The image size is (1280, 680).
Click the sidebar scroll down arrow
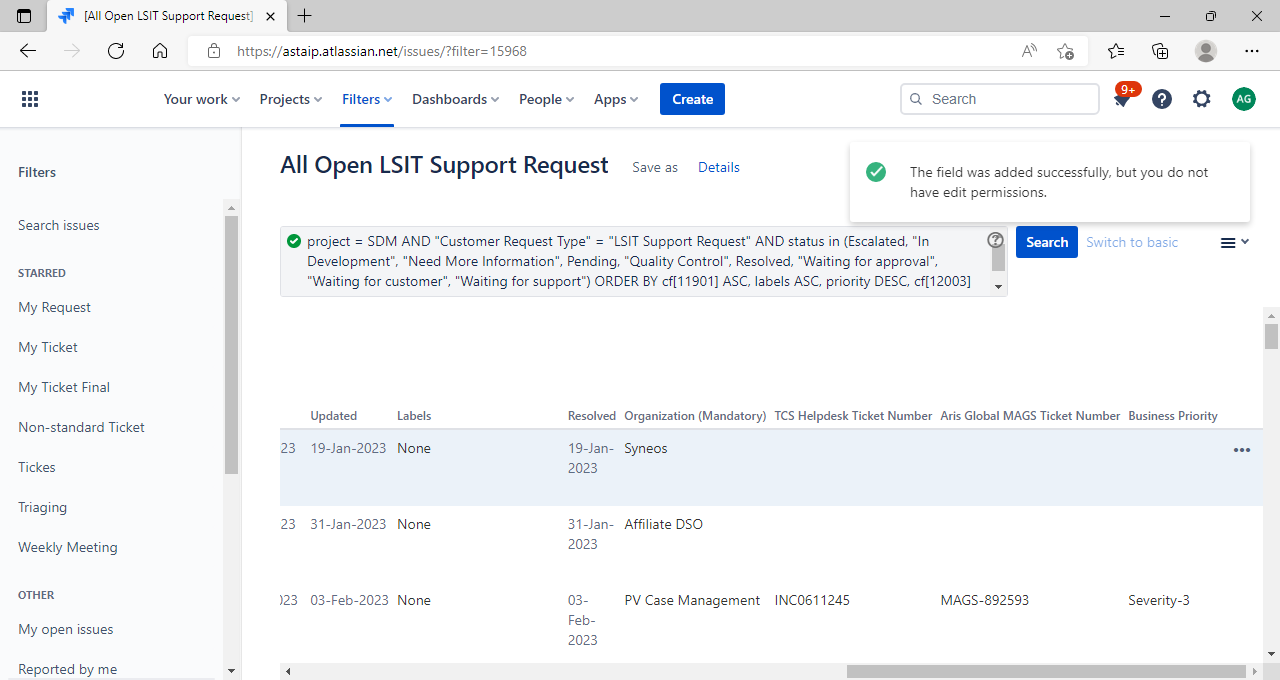click(x=232, y=670)
